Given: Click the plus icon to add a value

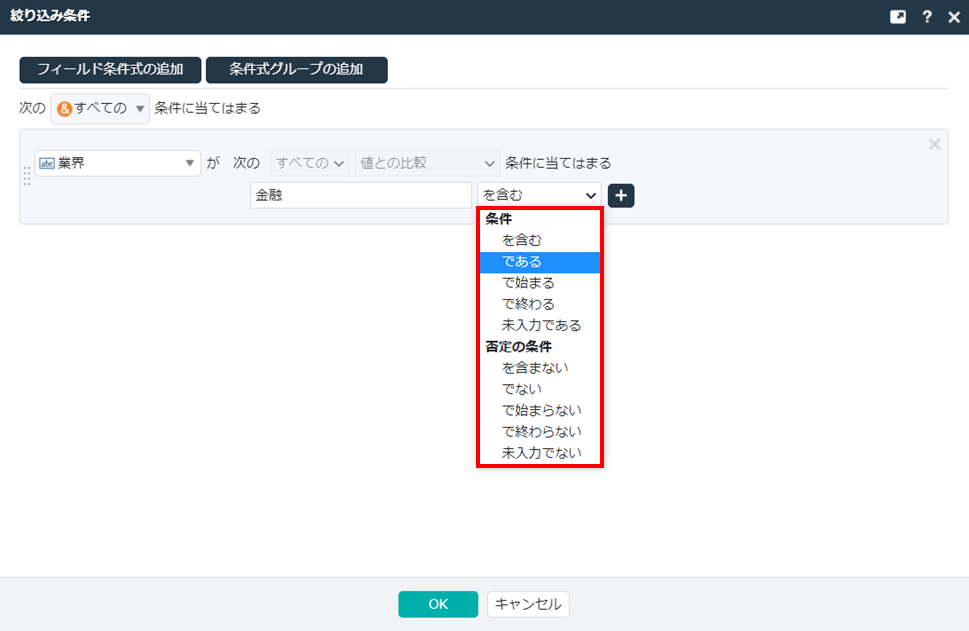Looking at the screenshot, I should click(621, 196).
